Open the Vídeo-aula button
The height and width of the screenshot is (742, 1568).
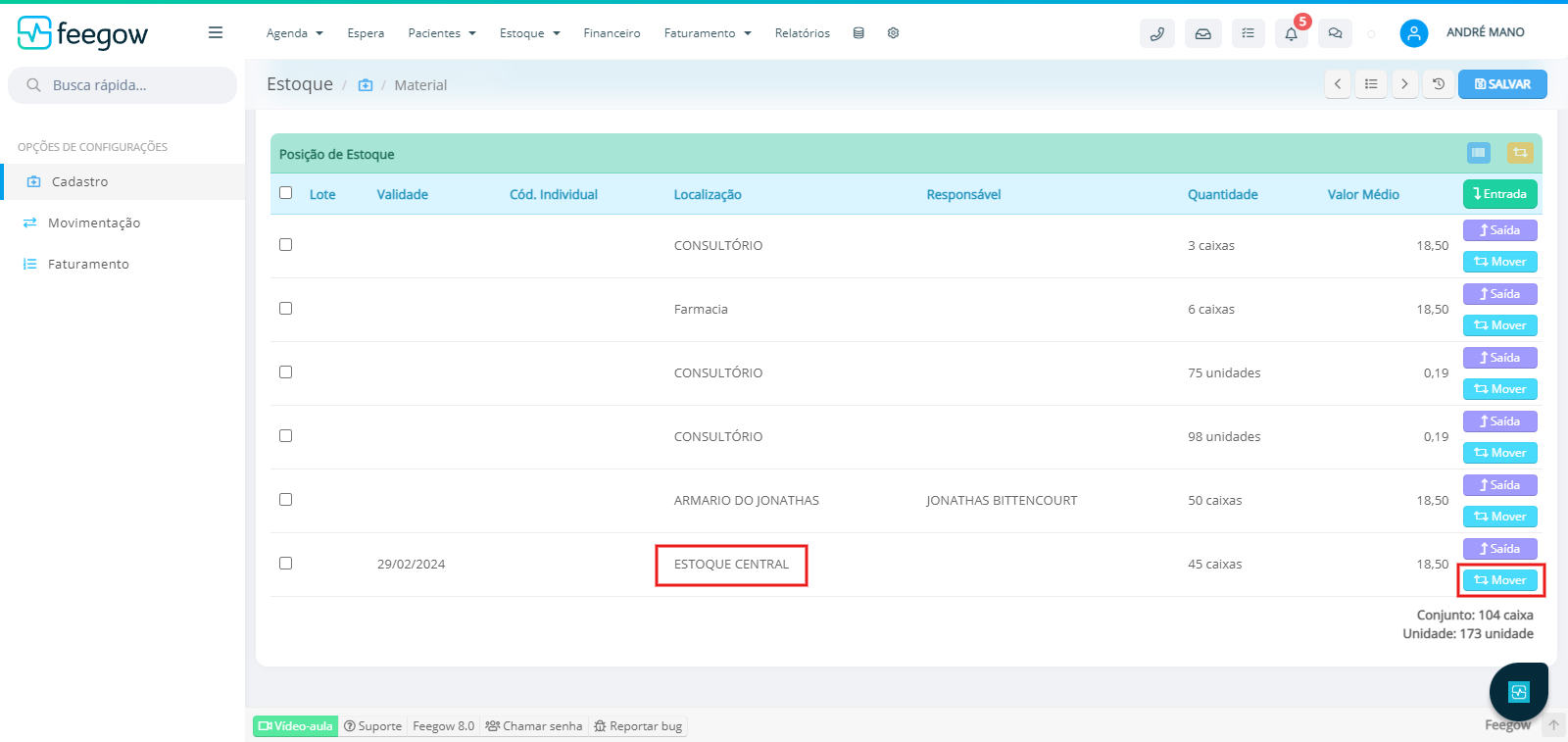[x=295, y=726]
